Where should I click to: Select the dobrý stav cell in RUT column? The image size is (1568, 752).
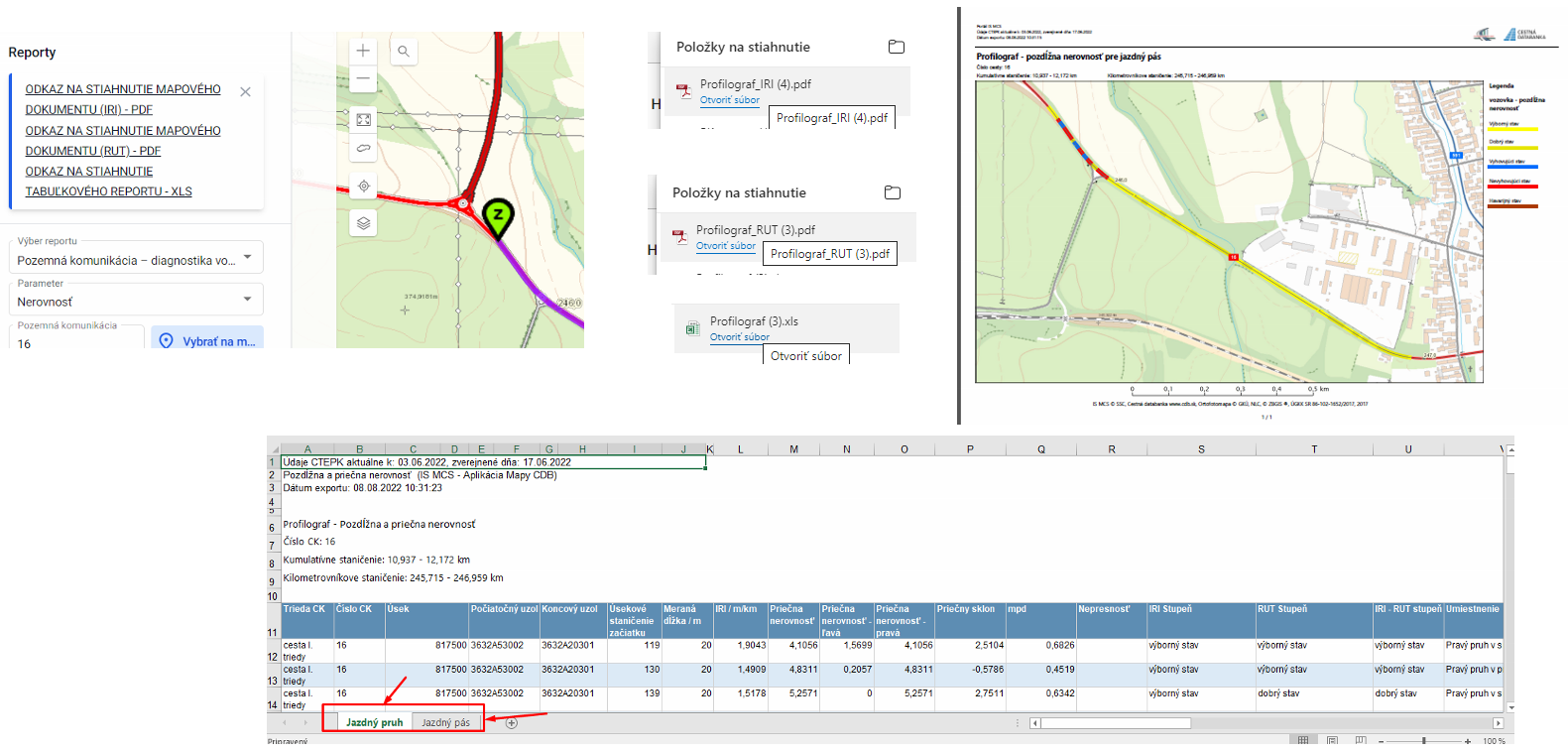pyautogui.click(x=1314, y=699)
